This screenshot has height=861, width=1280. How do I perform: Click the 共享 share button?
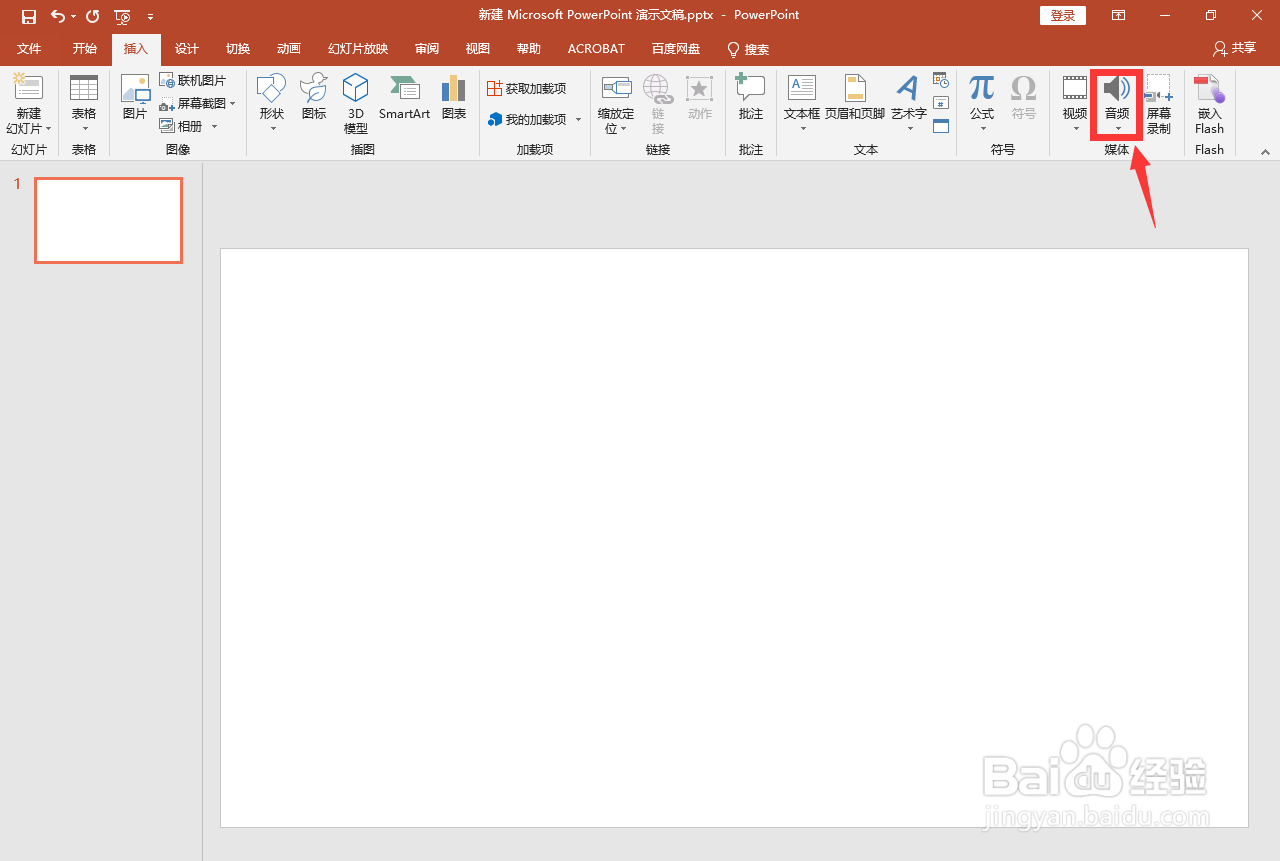point(1234,48)
